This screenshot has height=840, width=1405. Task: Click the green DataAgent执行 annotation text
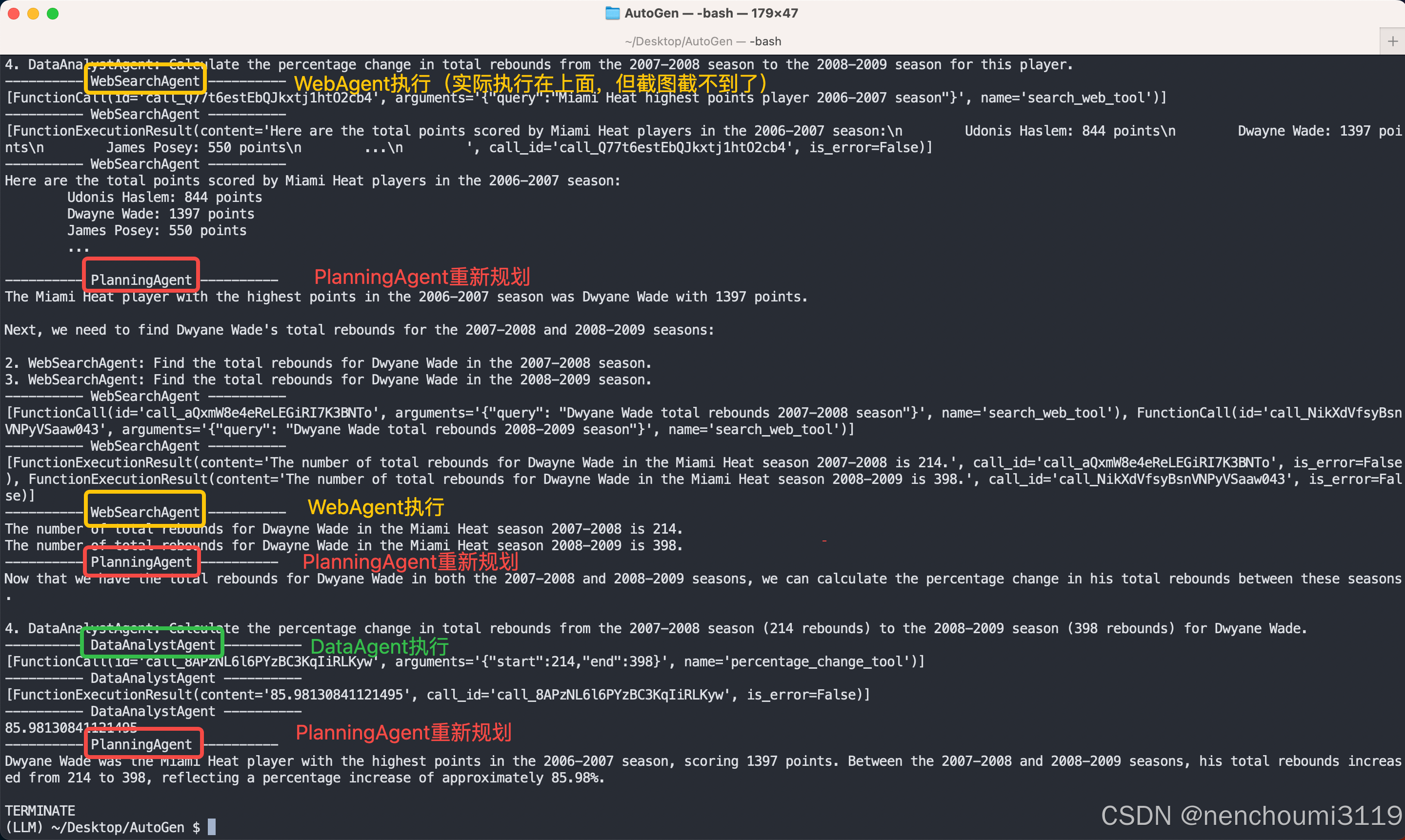tap(379, 646)
